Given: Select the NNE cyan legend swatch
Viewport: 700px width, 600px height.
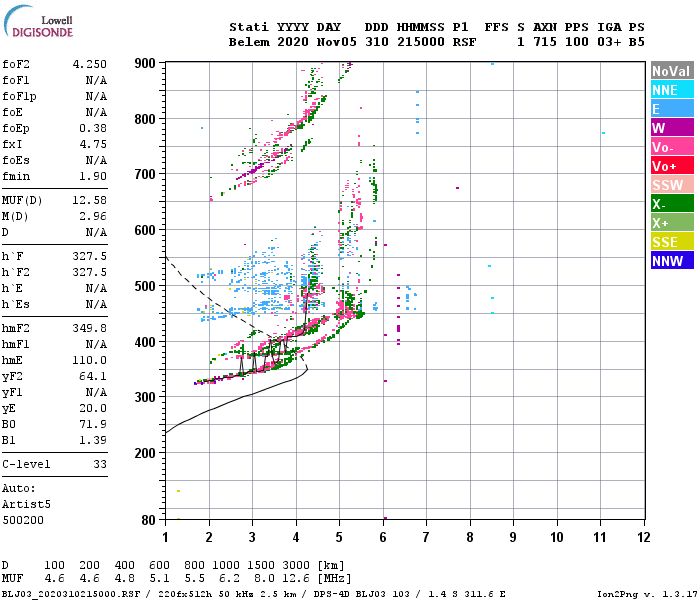Looking at the screenshot, I should click(x=672, y=90).
